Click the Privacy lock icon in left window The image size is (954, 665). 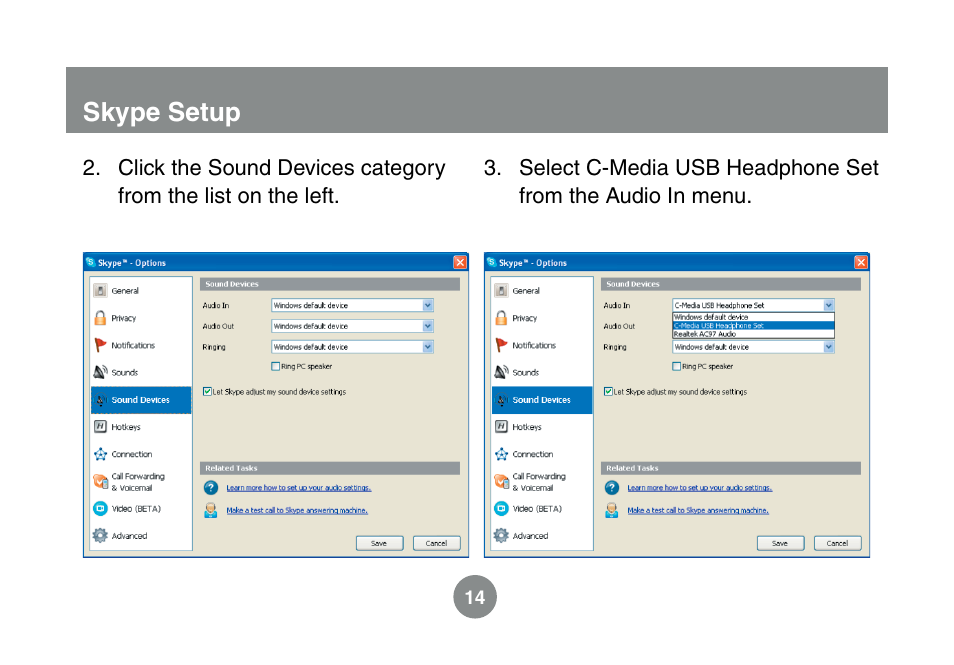pyautogui.click(x=100, y=318)
